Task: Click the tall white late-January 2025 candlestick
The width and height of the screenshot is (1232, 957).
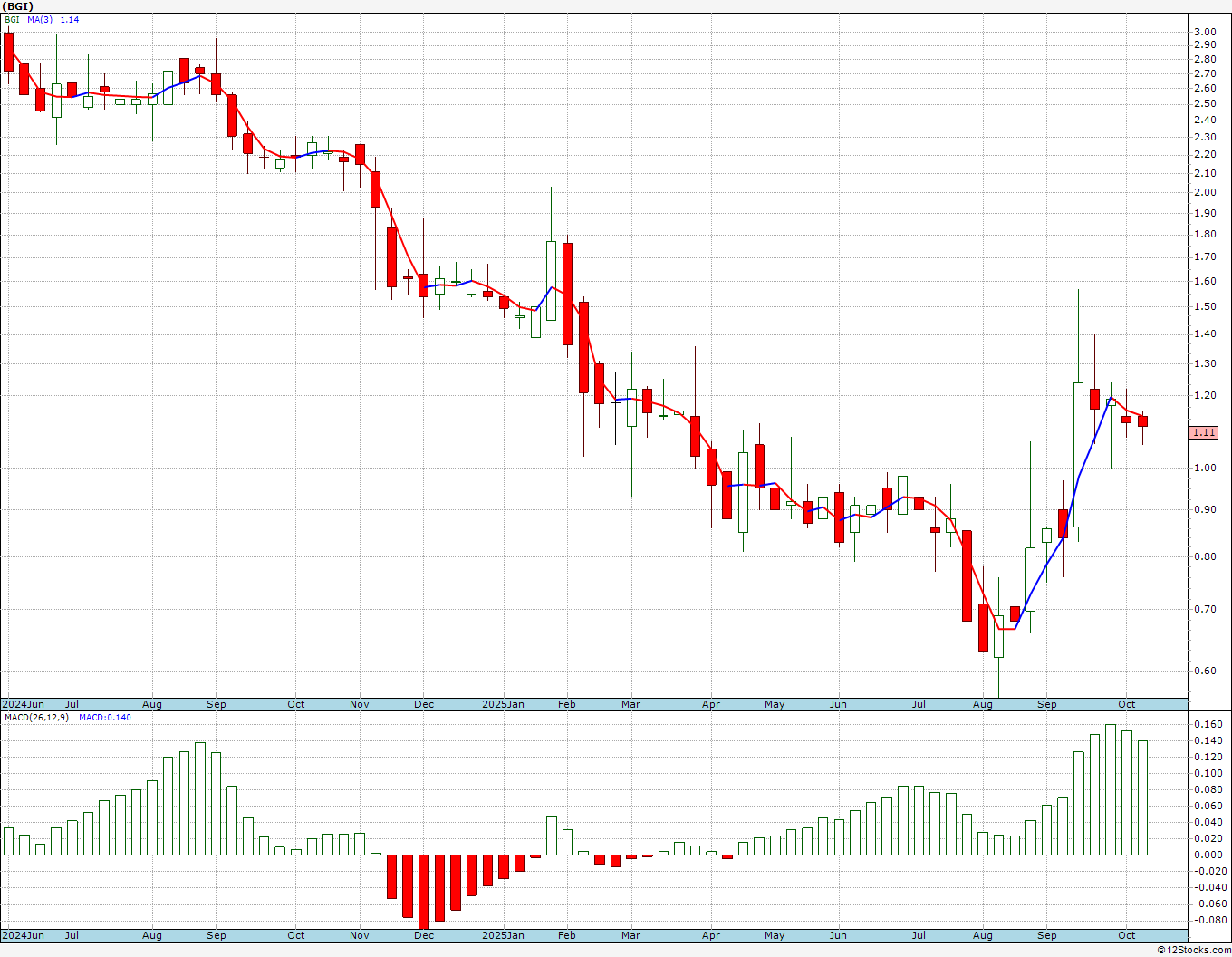Action: pyautogui.click(x=551, y=280)
